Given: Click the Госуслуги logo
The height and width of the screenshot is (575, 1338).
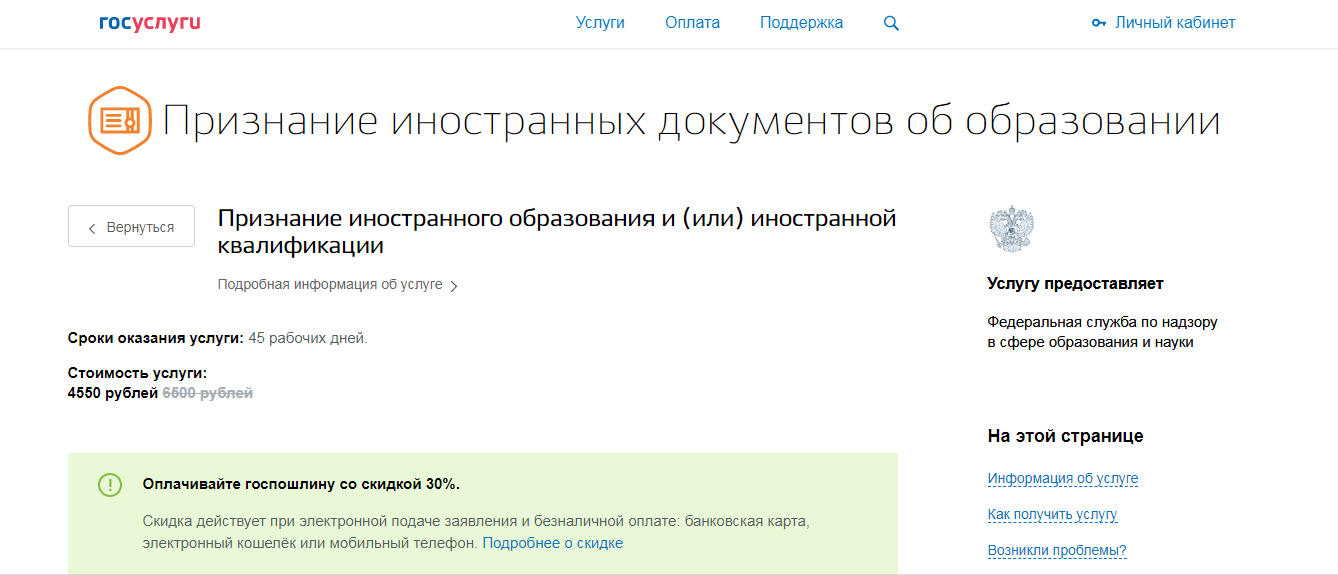Looking at the screenshot, I should click(150, 22).
